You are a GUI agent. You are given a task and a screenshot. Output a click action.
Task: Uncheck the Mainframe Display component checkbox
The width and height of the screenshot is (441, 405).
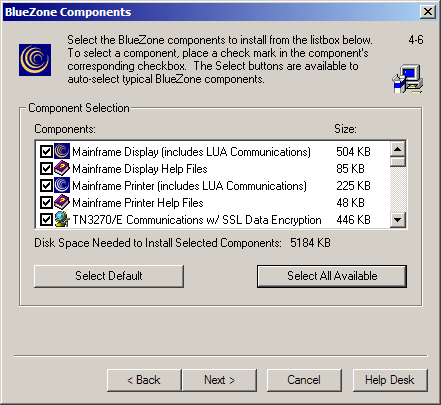pyautogui.click(x=46, y=152)
